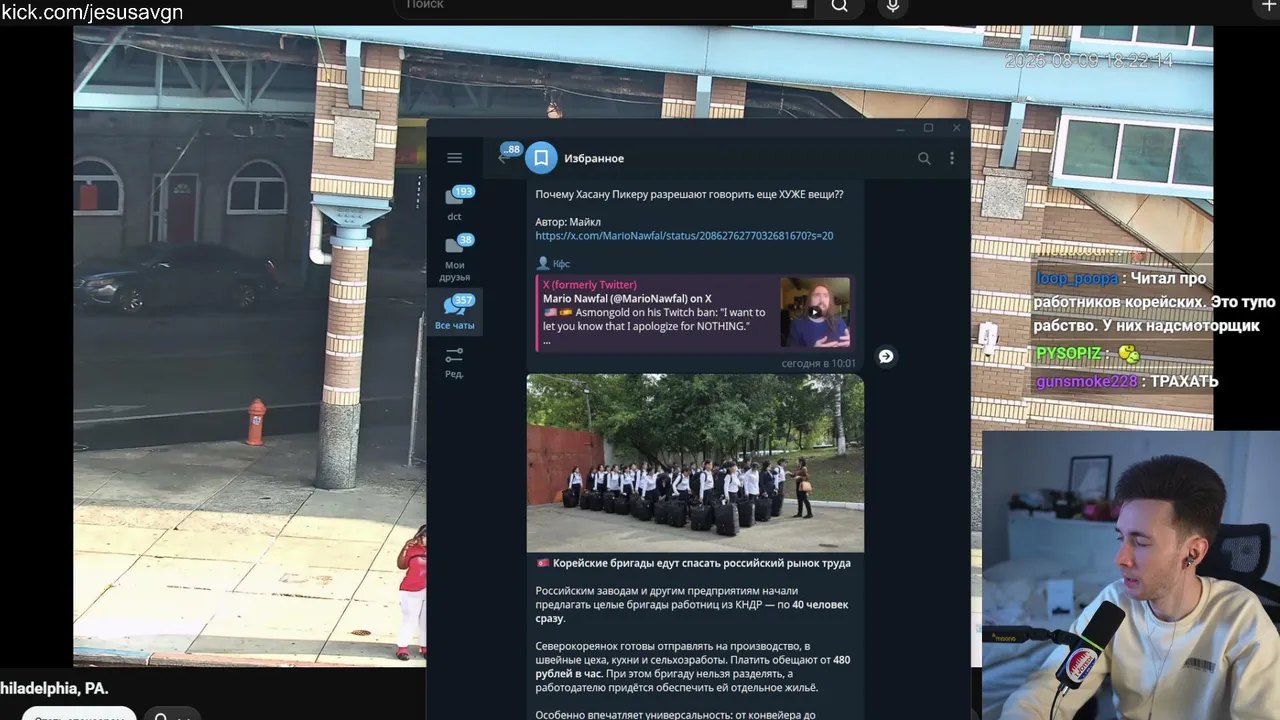Viewport: 1280px width, 720px height.
Task: Click the Стать спонсором button
Action: click(78, 715)
